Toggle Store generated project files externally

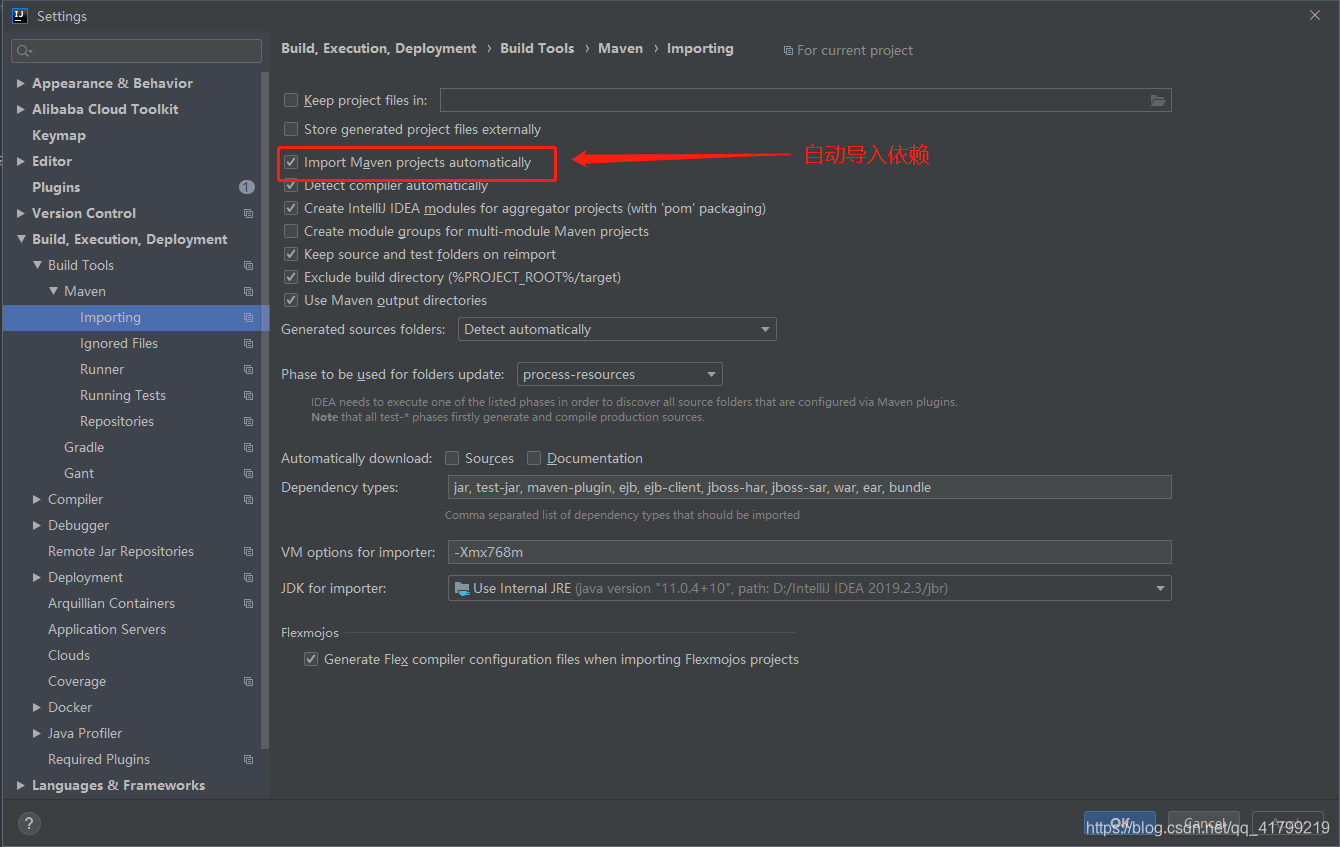291,129
